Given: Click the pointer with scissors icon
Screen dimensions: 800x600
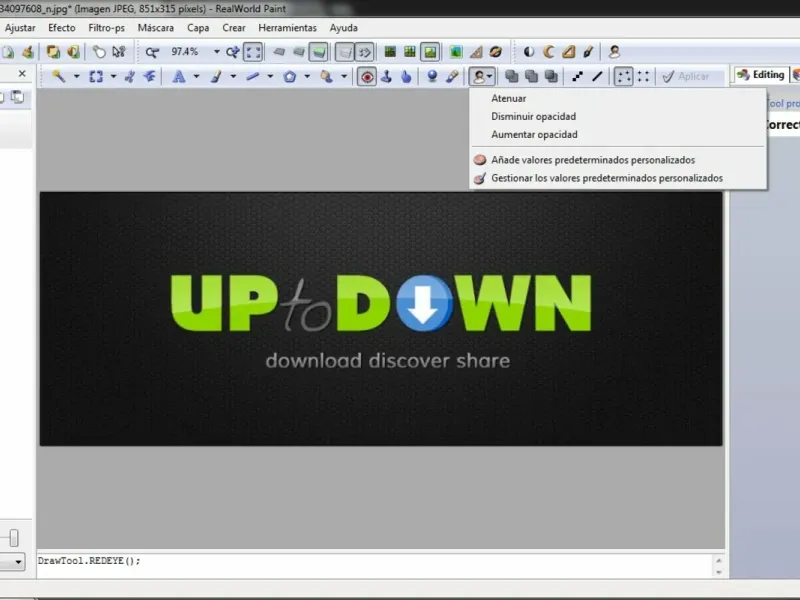Looking at the screenshot, I should [x=119, y=52].
